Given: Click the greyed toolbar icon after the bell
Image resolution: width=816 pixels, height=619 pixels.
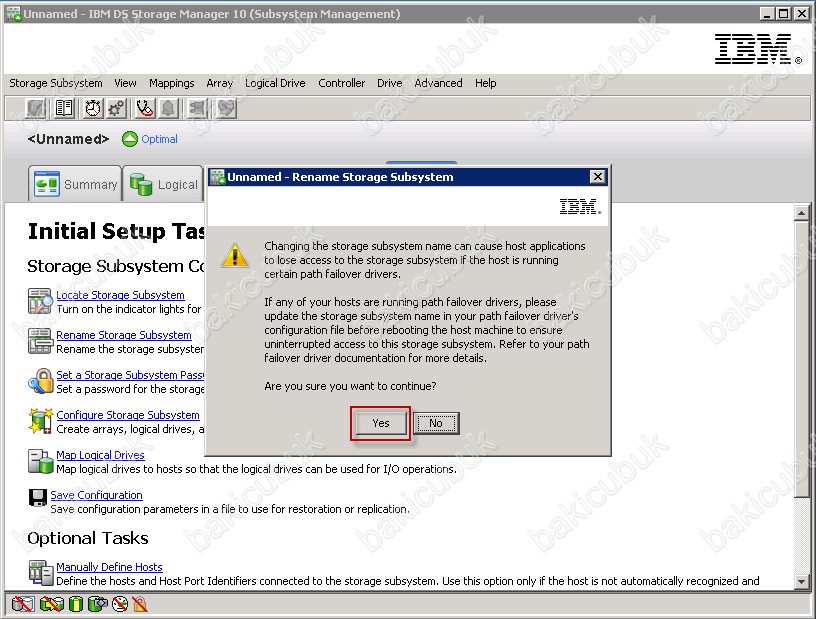Looking at the screenshot, I should (197, 108).
